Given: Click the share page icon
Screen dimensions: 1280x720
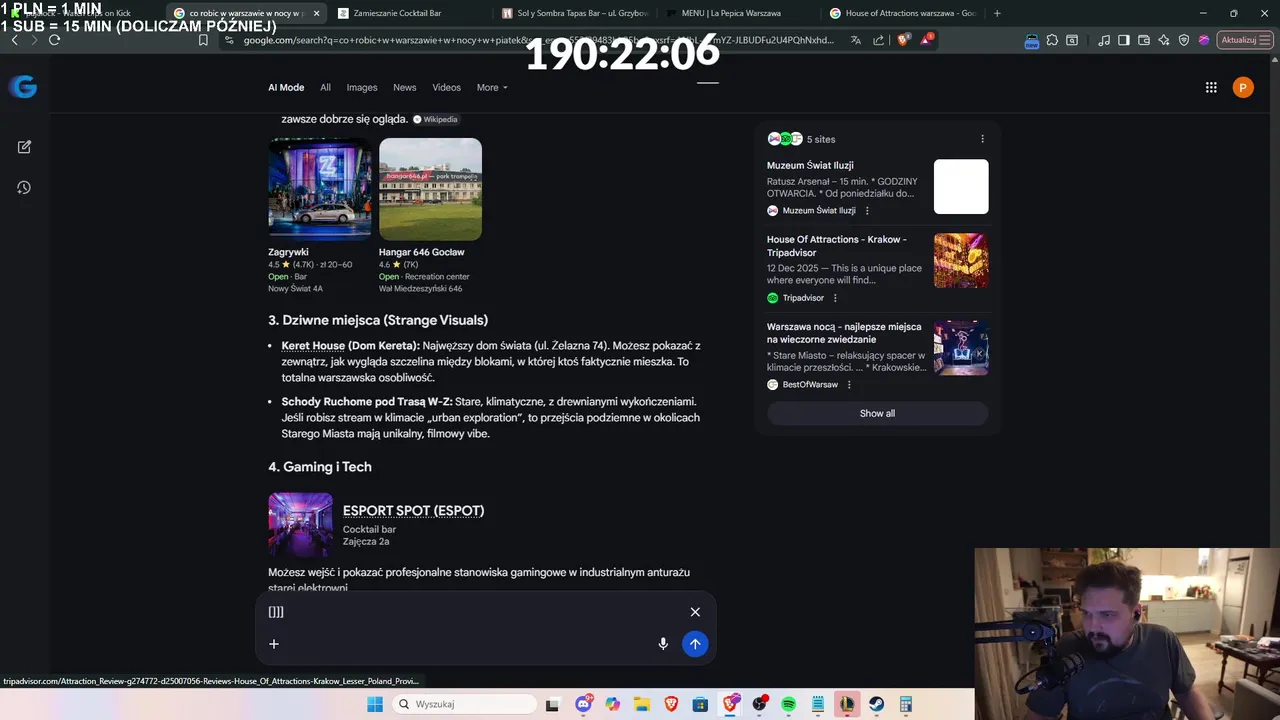Looking at the screenshot, I should 879,40.
